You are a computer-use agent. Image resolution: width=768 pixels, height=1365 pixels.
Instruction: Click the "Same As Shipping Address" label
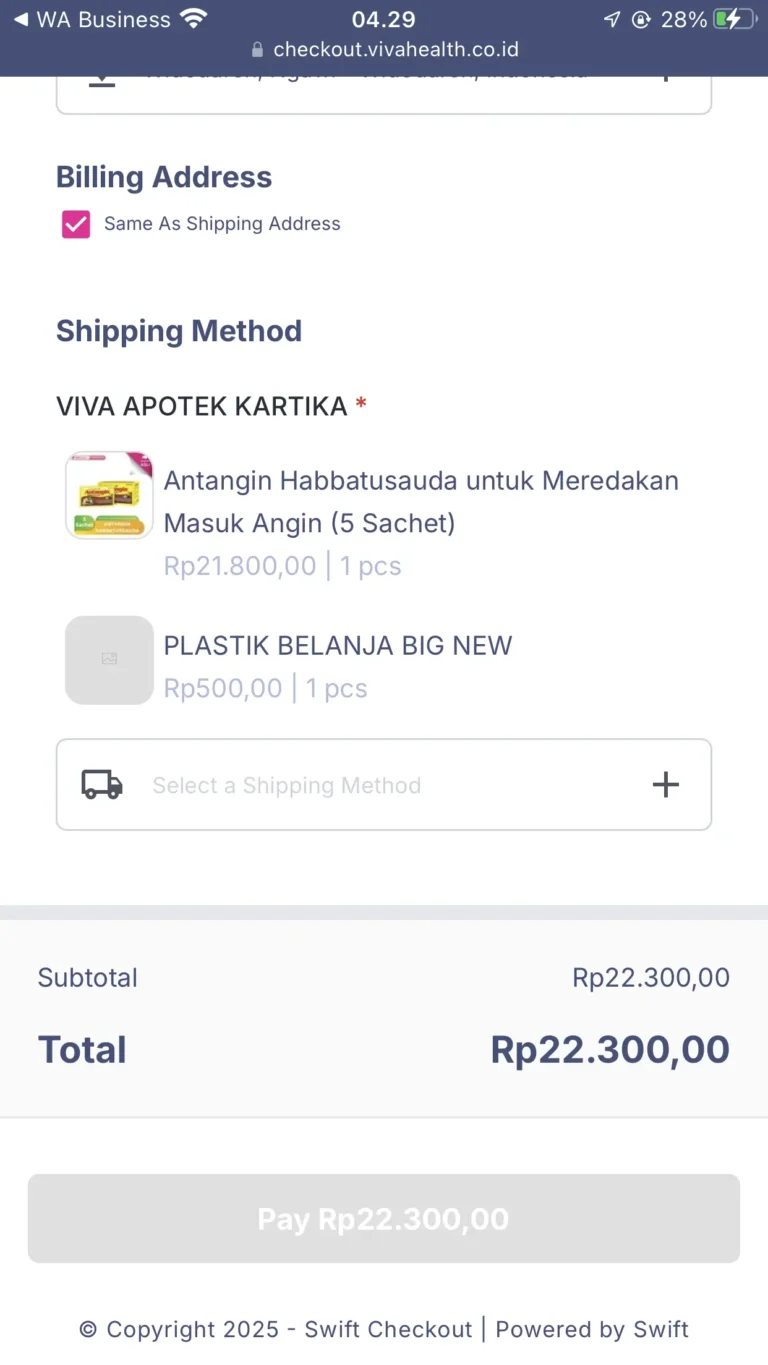[222, 224]
